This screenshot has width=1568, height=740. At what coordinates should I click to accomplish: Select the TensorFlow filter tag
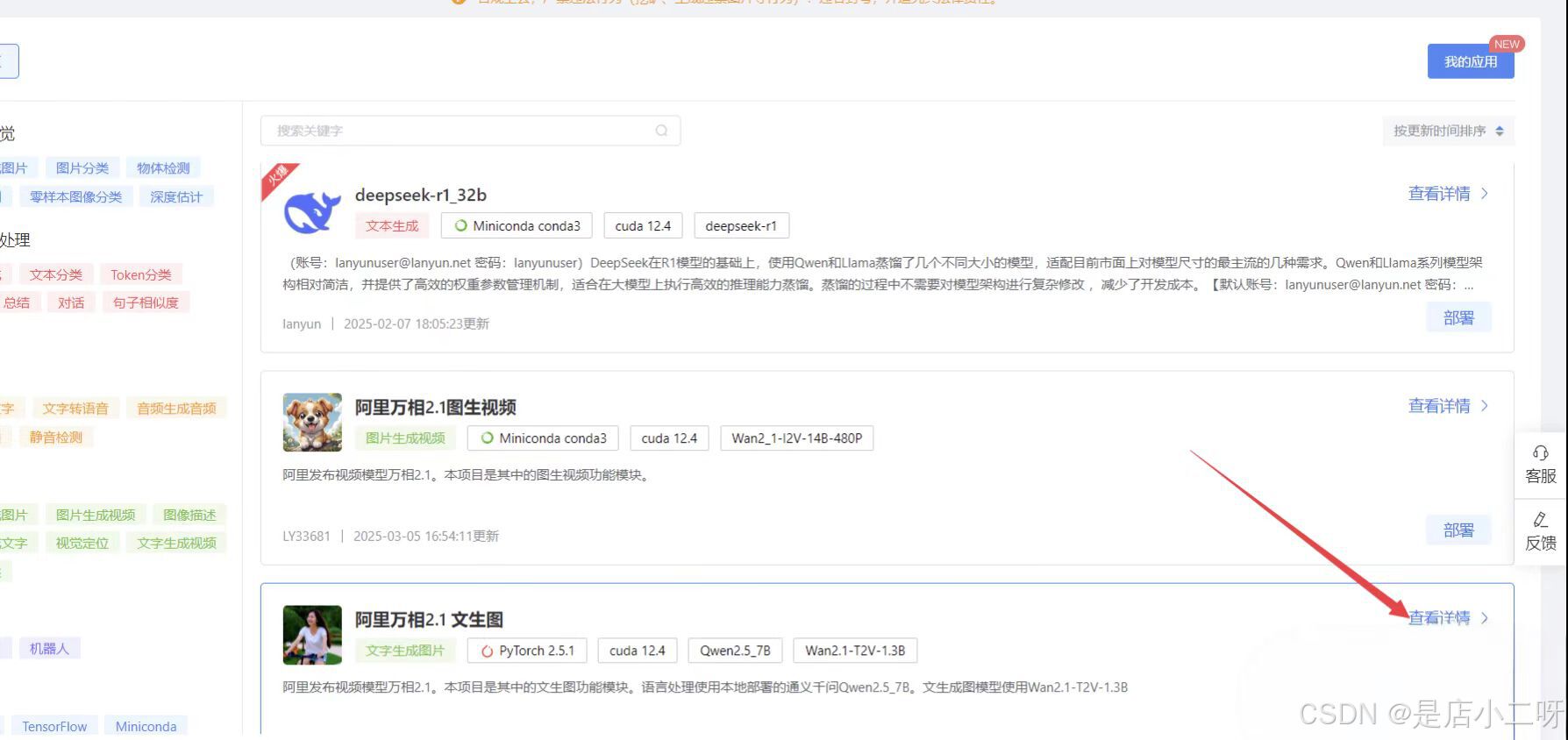coord(54,727)
